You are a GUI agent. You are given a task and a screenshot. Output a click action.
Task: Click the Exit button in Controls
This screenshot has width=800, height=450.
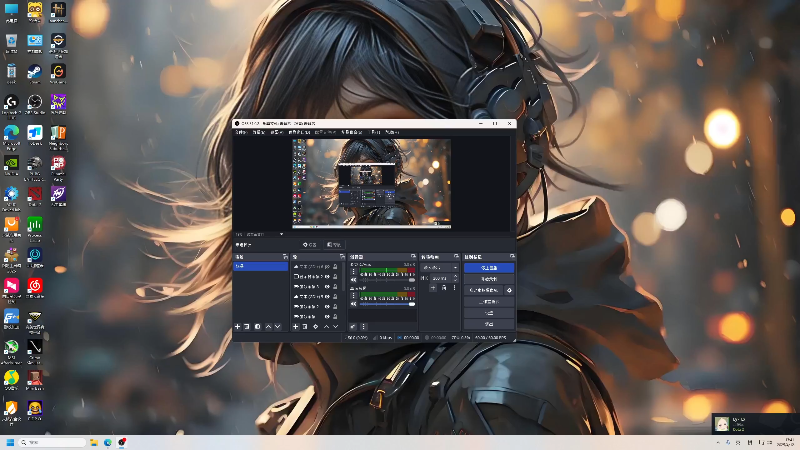coord(489,324)
